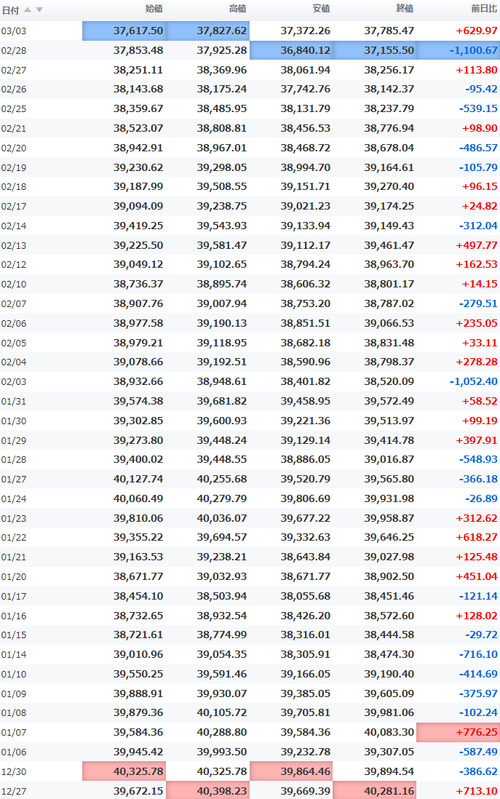Image resolution: width=500 pixels, height=799 pixels.
Task: Select the 02/12 change +162.53
Action: (x=477, y=264)
